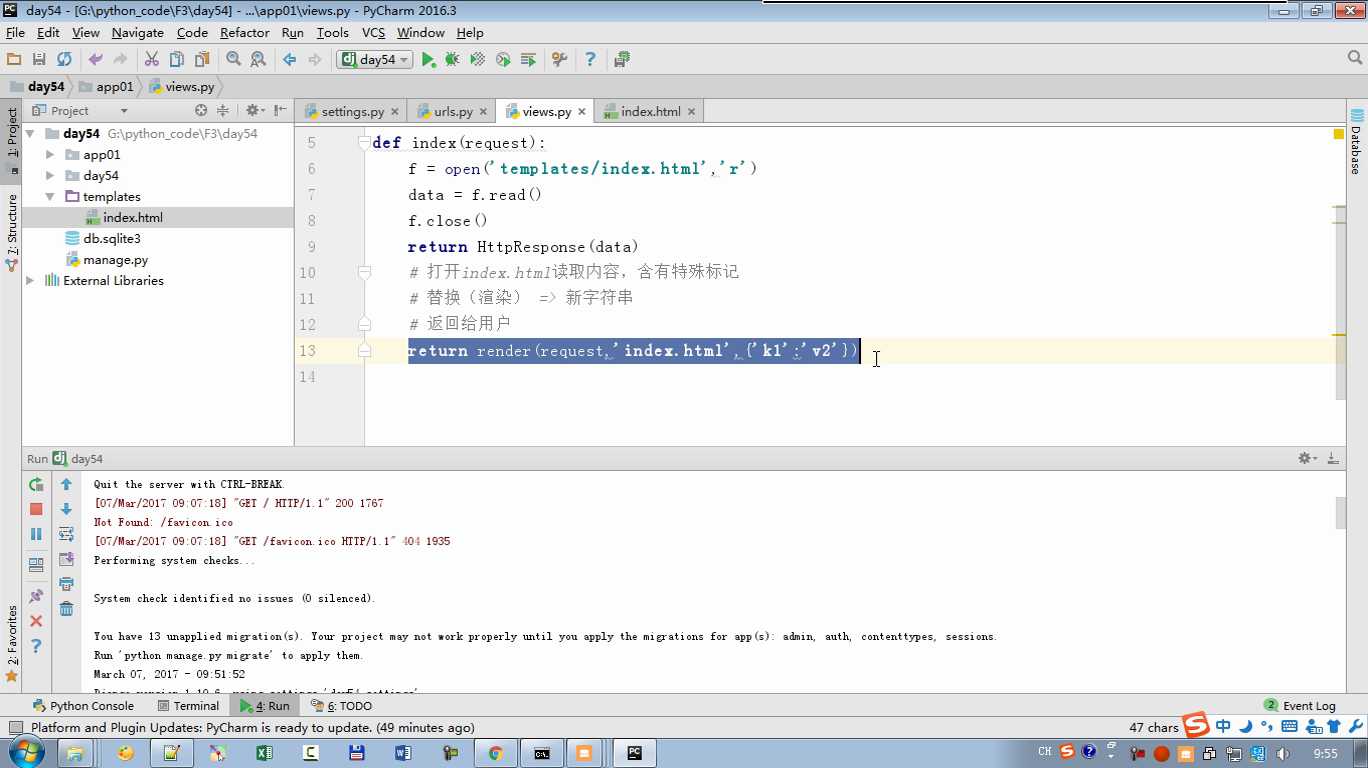Image resolution: width=1368 pixels, height=768 pixels.
Task: Fold the def index function gutter marker
Action: 364,143
